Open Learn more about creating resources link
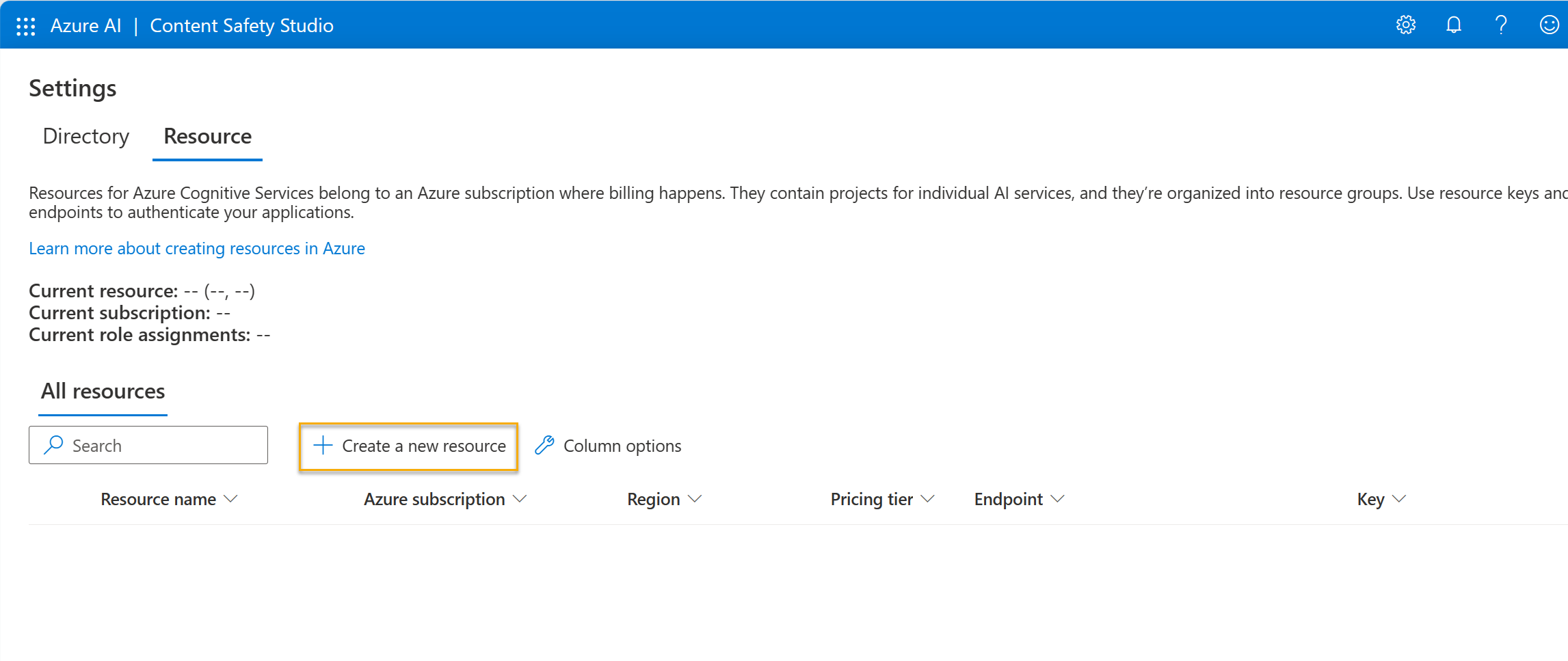This screenshot has width=1568, height=661. [197, 248]
